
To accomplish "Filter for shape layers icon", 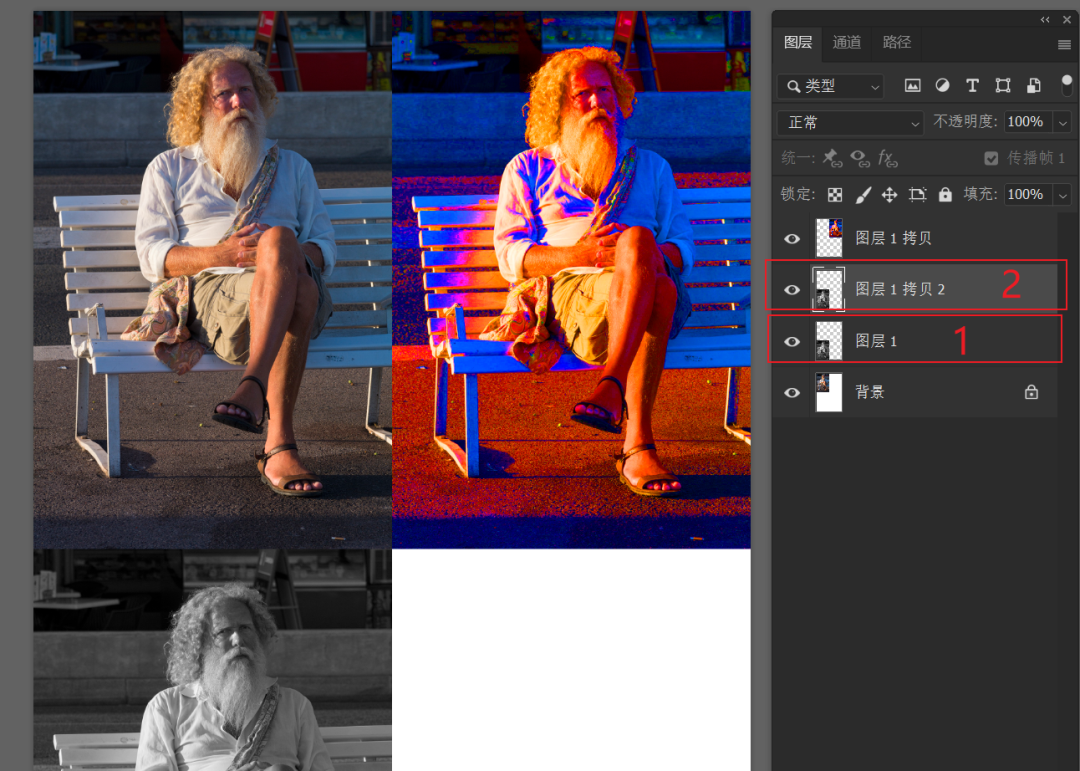I will (1003, 85).
